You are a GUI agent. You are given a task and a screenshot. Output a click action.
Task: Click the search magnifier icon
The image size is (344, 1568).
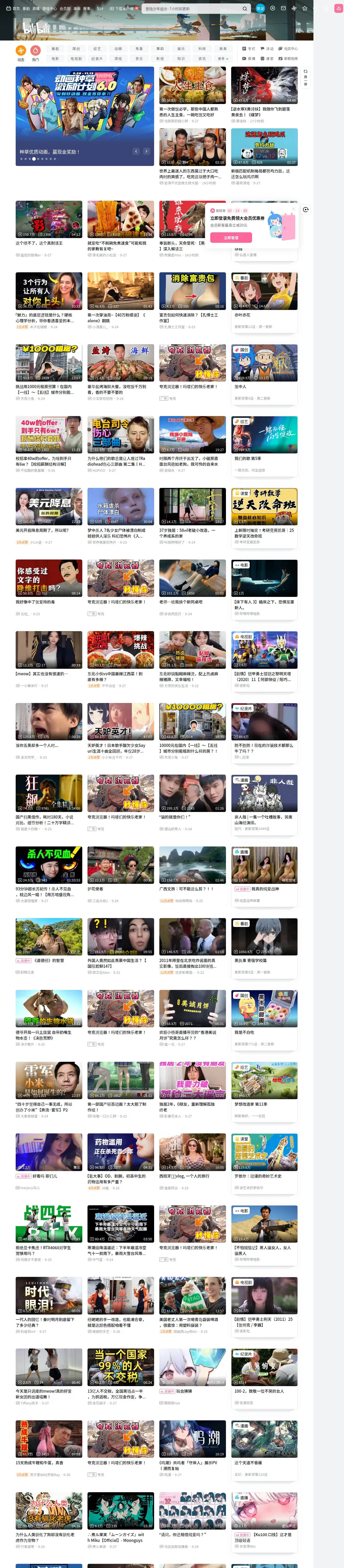tap(245, 9)
